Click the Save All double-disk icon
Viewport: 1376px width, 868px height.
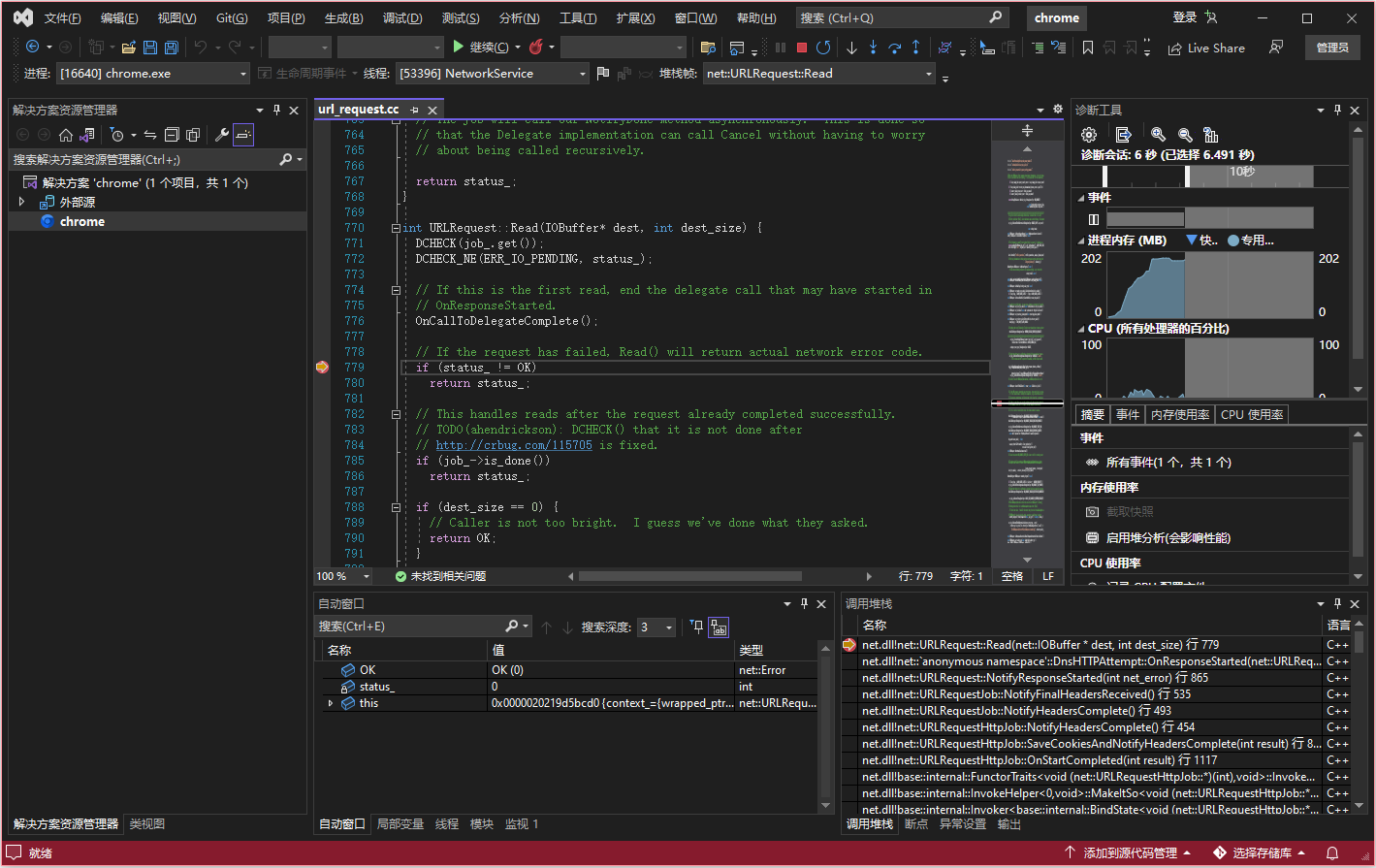171,48
